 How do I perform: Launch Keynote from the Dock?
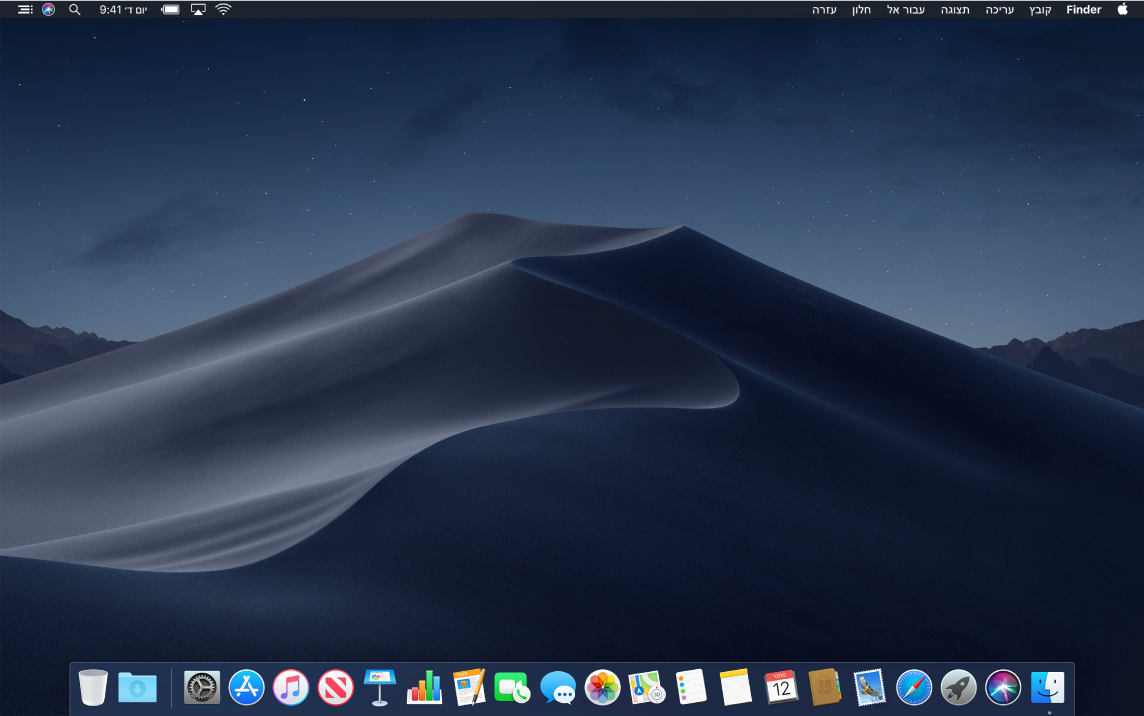[380, 687]
